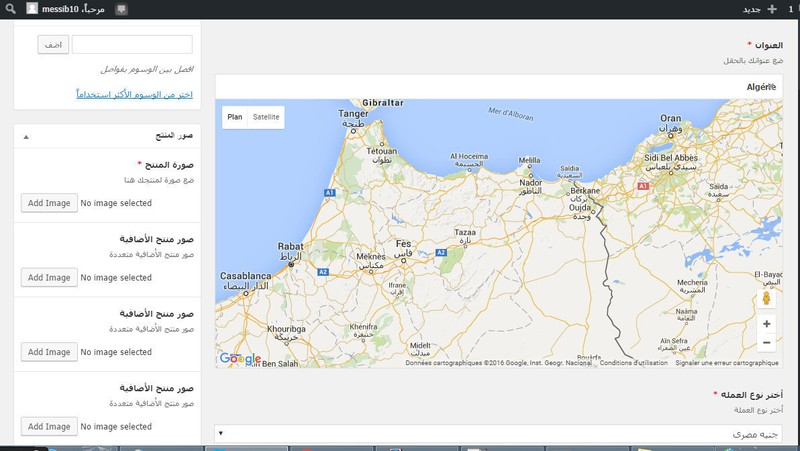Click the tags text input field

point(132,45)
